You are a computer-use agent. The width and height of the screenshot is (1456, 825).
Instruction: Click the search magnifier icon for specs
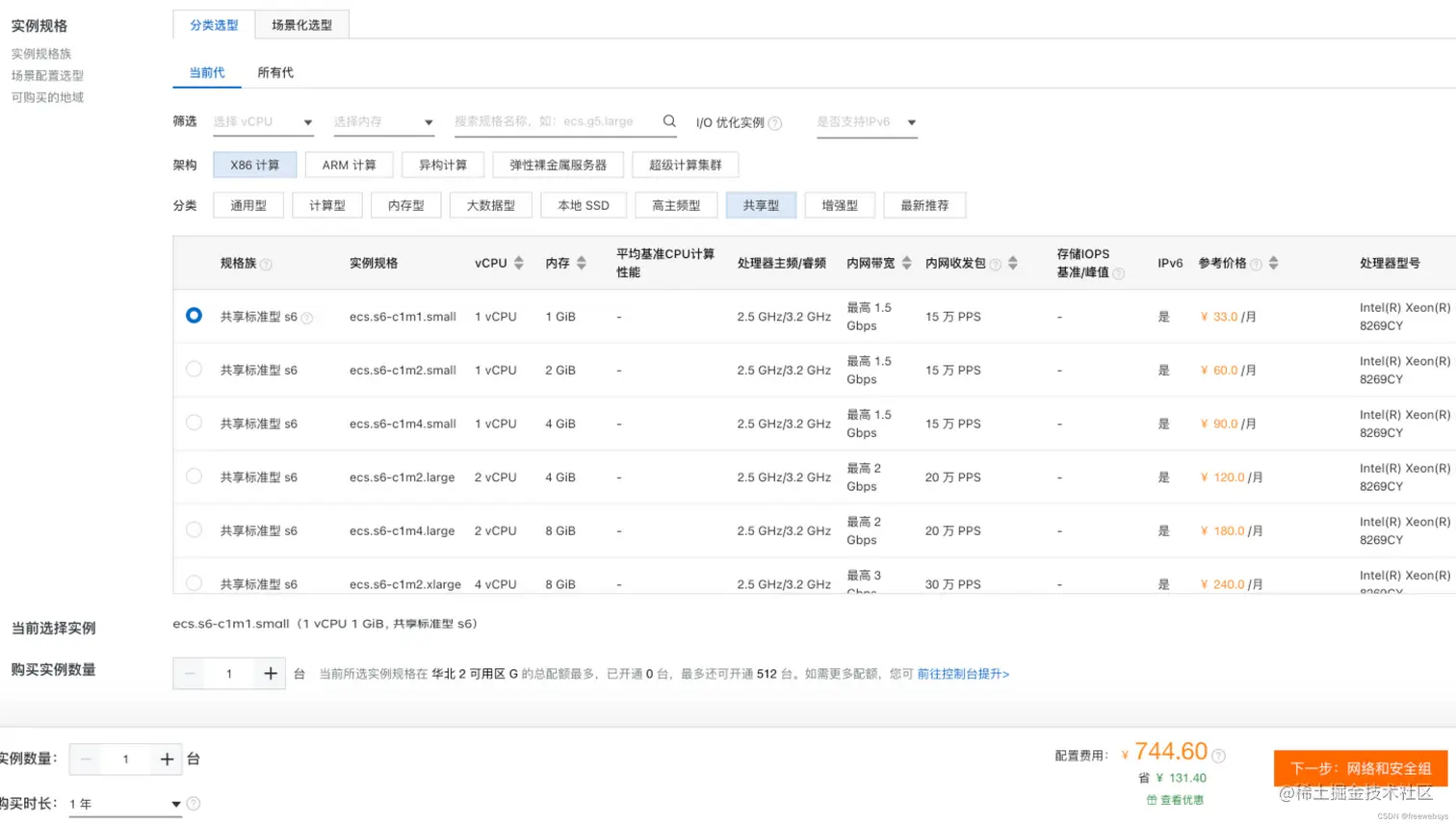pos(668,123)
